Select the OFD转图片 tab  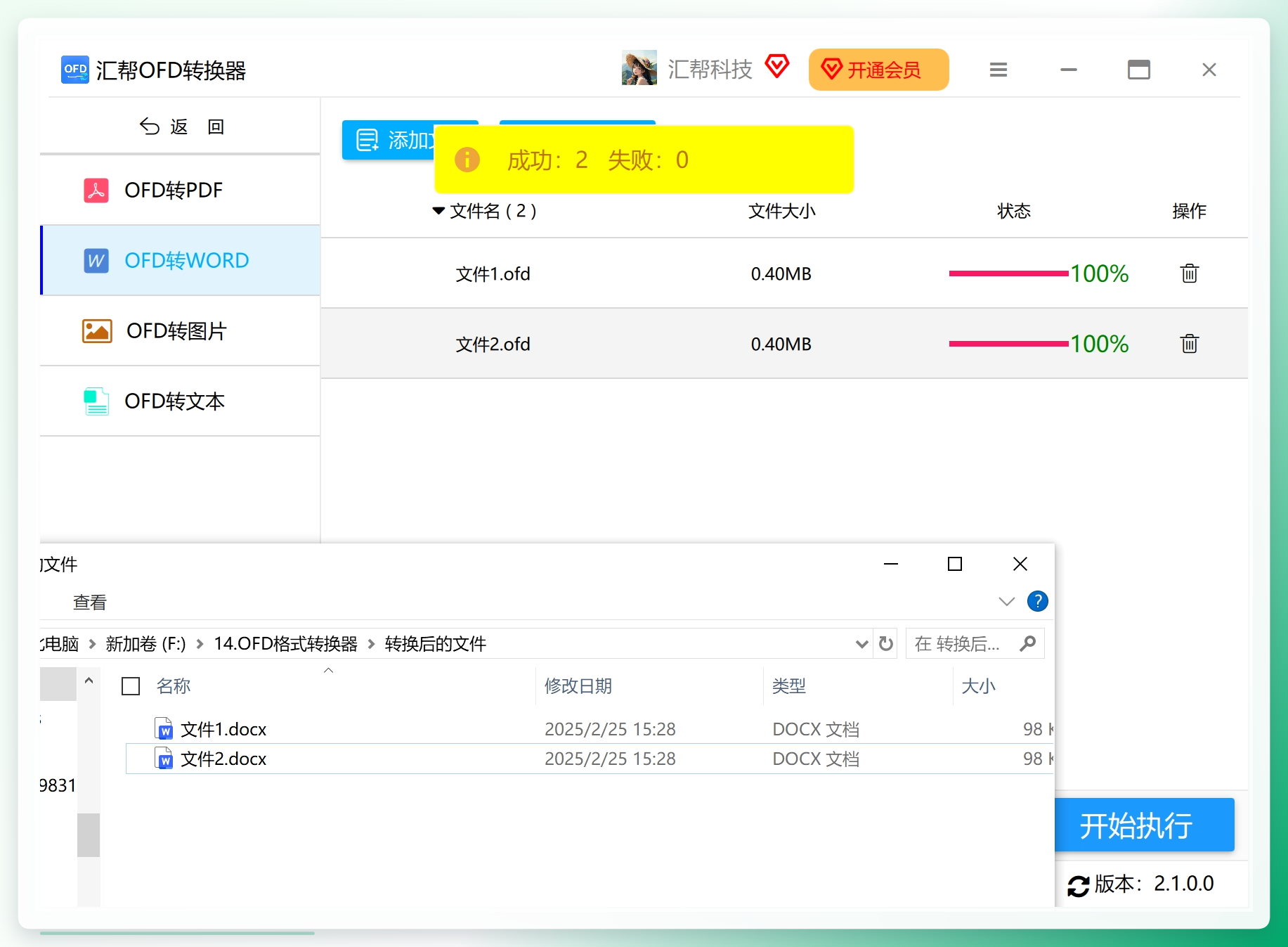click(x=181, y=330)
